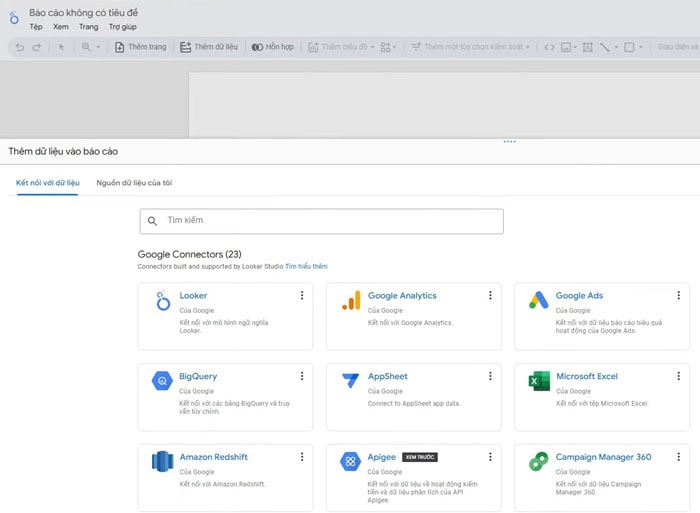Screen dimensions: 700x513
Task: Click the report title Báo cáo không có tiêu đề
Action: [x=83, y=13]
